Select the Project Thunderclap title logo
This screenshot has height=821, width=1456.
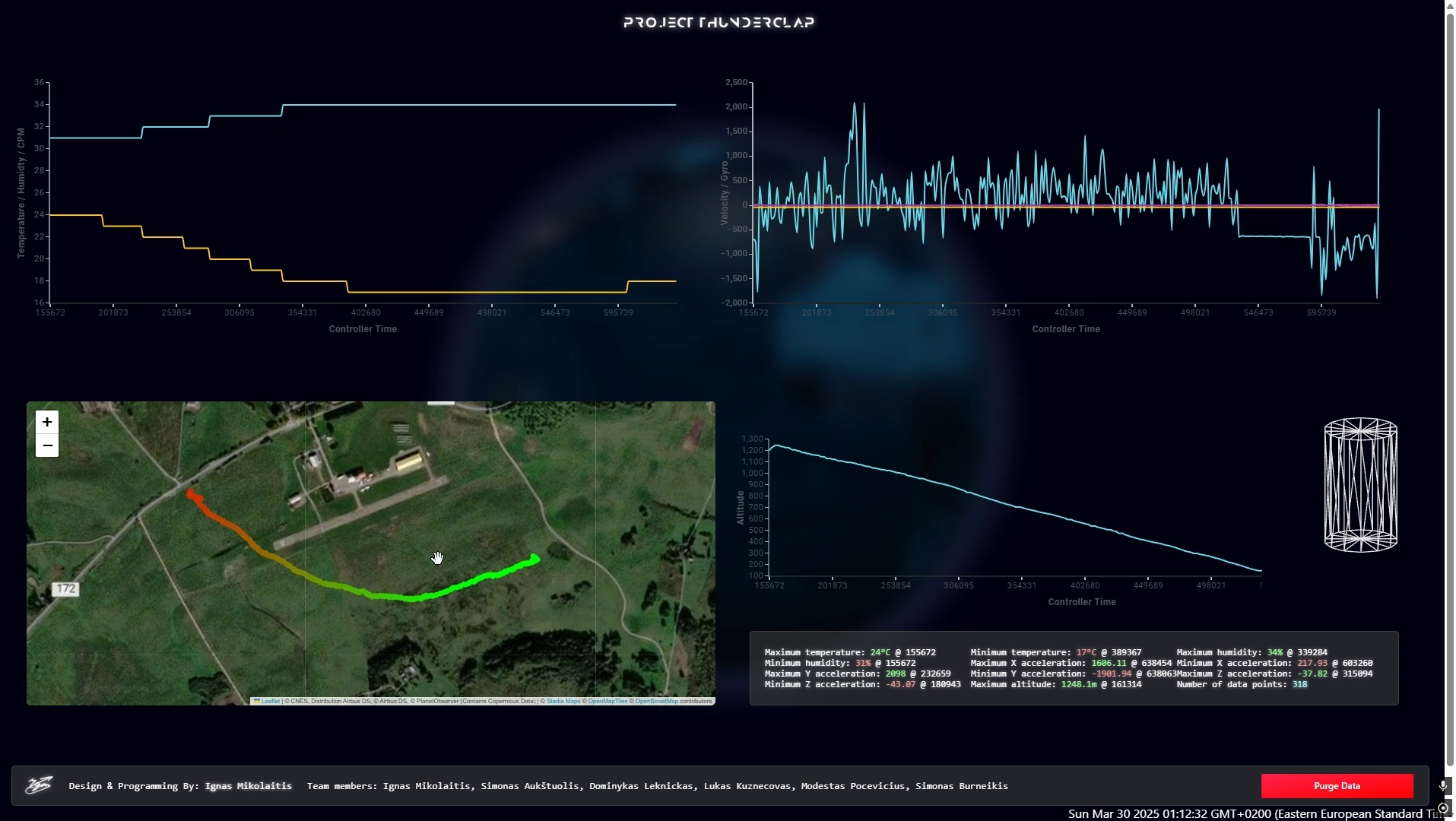pyautogui.click(x=718, y=22)
